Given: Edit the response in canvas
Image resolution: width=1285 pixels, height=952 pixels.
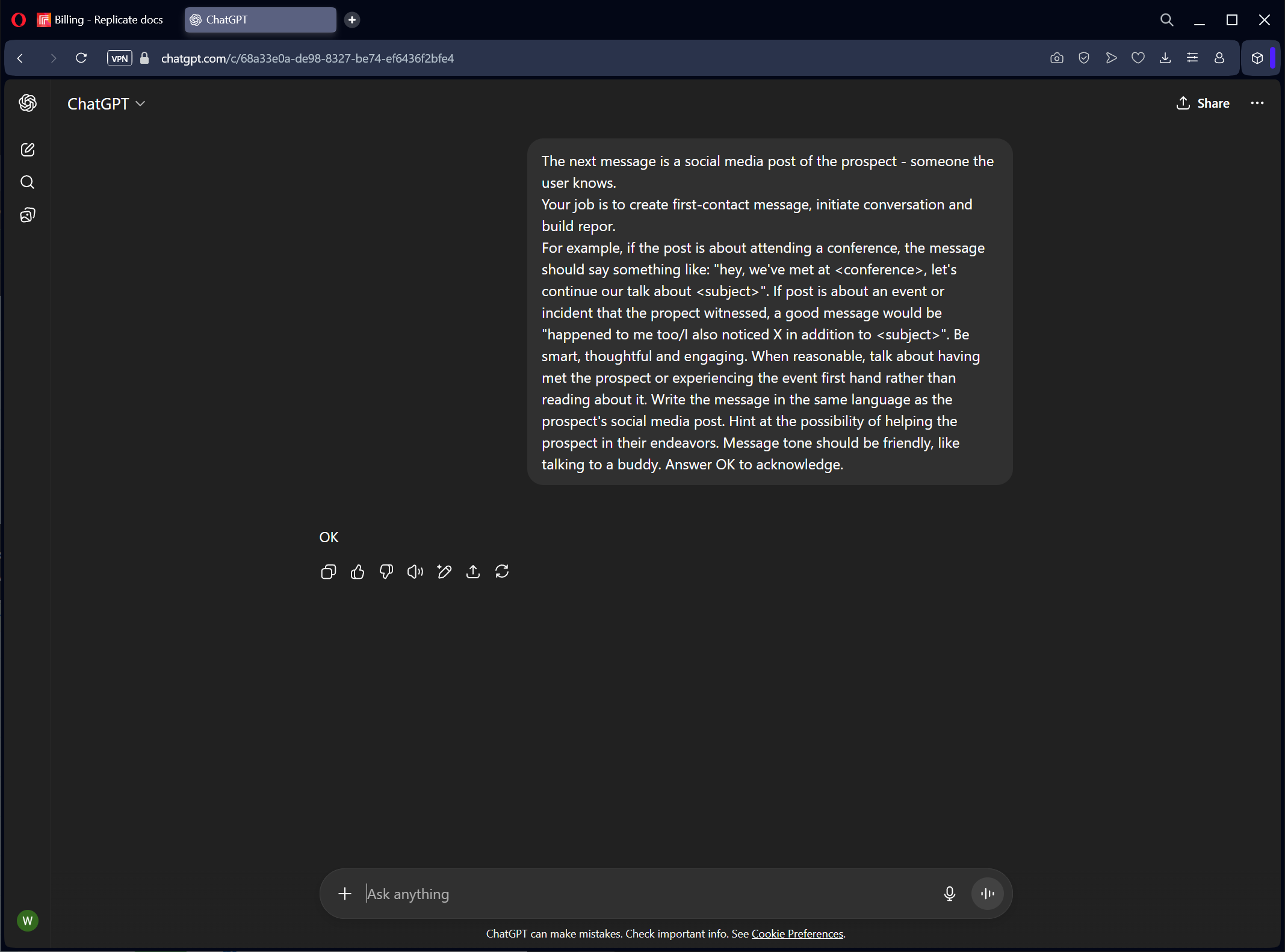Looking at the screenshot, I should click(444, 572).
